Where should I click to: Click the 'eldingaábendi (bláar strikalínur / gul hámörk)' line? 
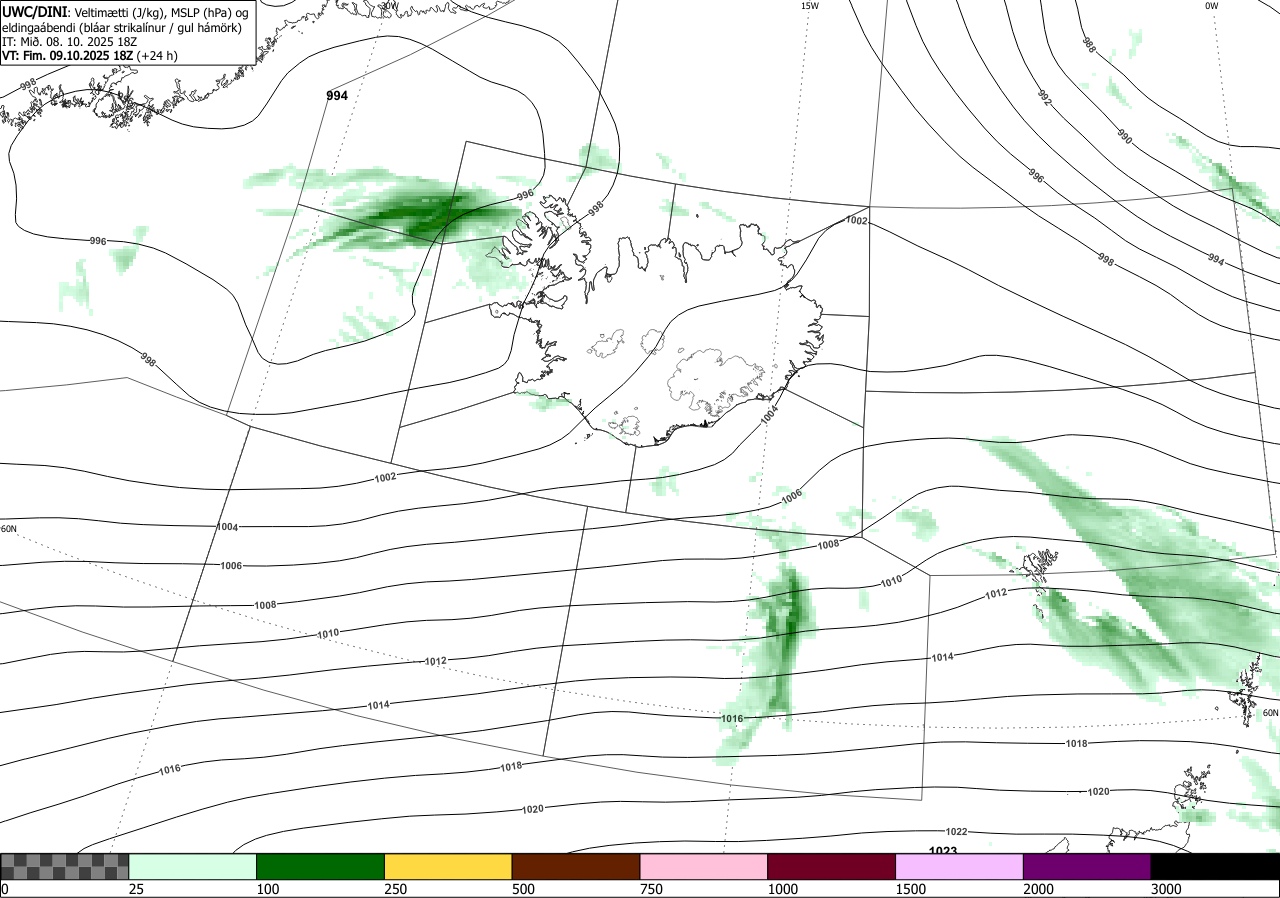point(121,27)
